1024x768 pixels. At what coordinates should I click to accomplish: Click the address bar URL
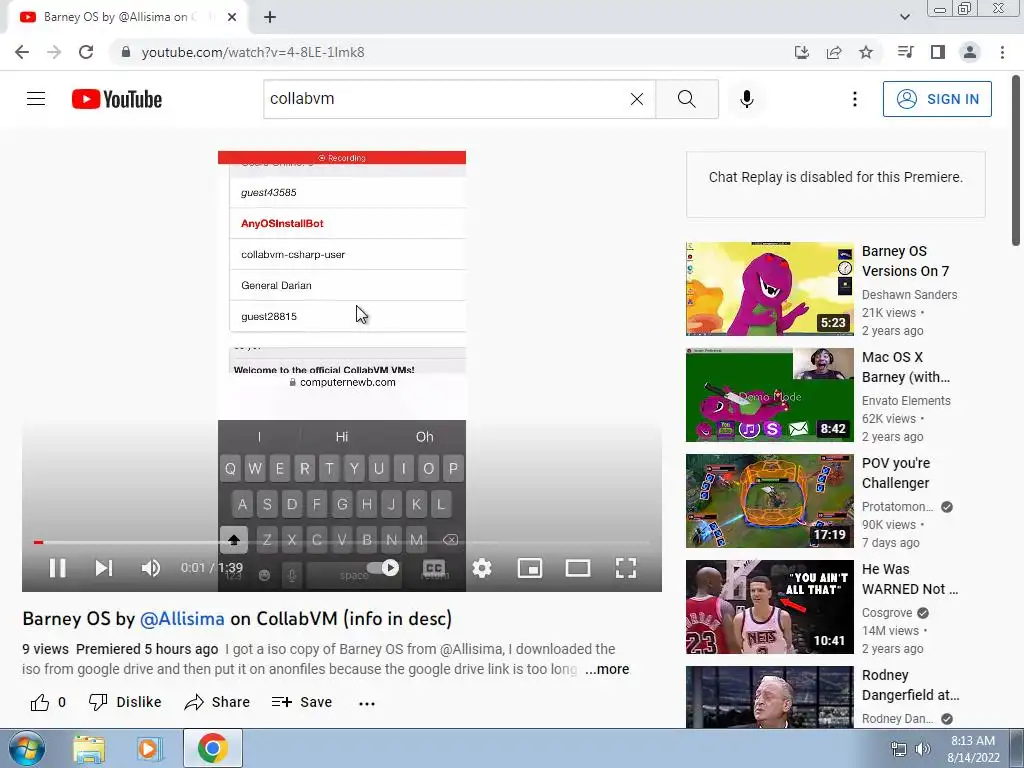253,52
